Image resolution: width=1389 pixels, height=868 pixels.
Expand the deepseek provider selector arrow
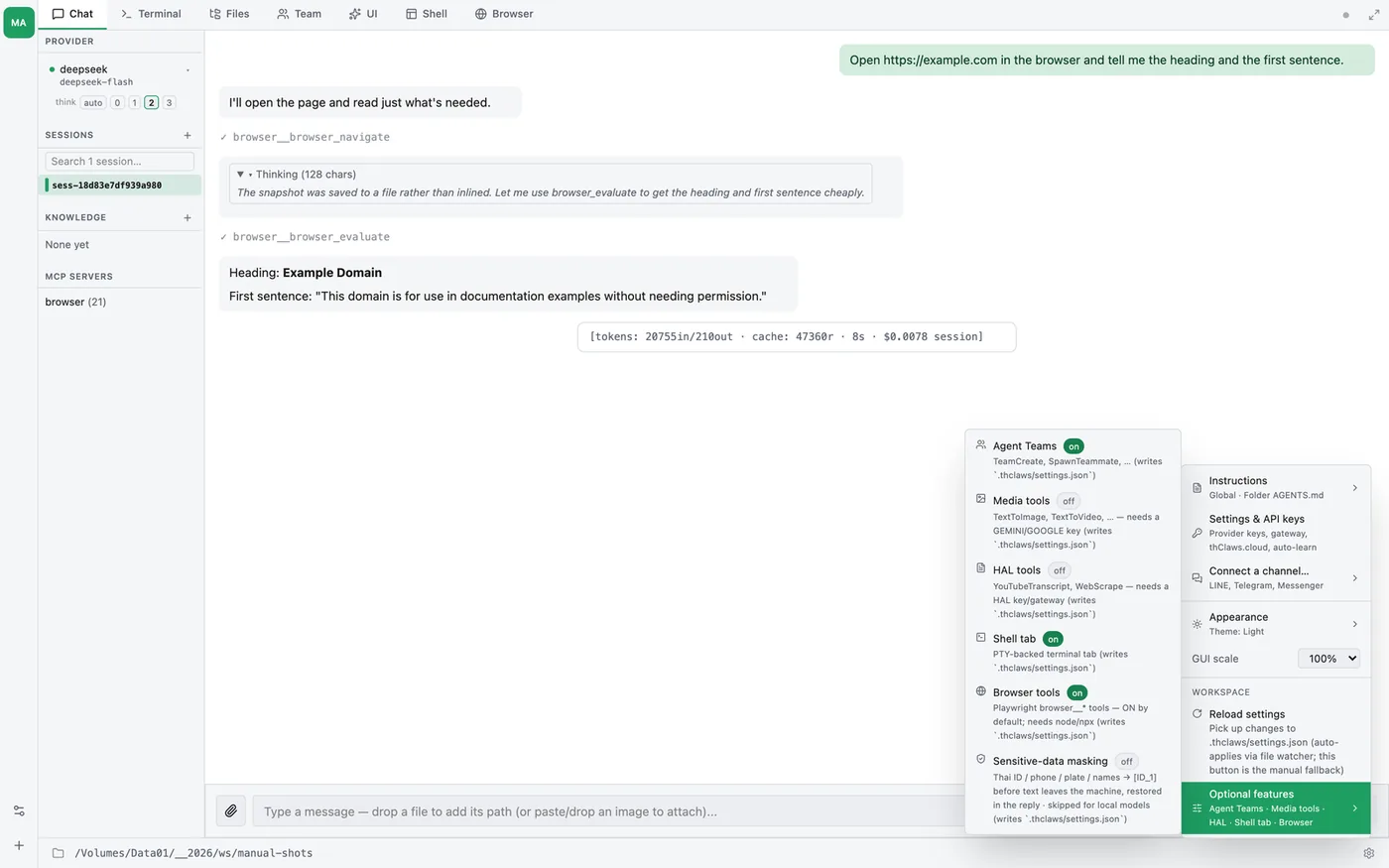[x=188, y=70]
